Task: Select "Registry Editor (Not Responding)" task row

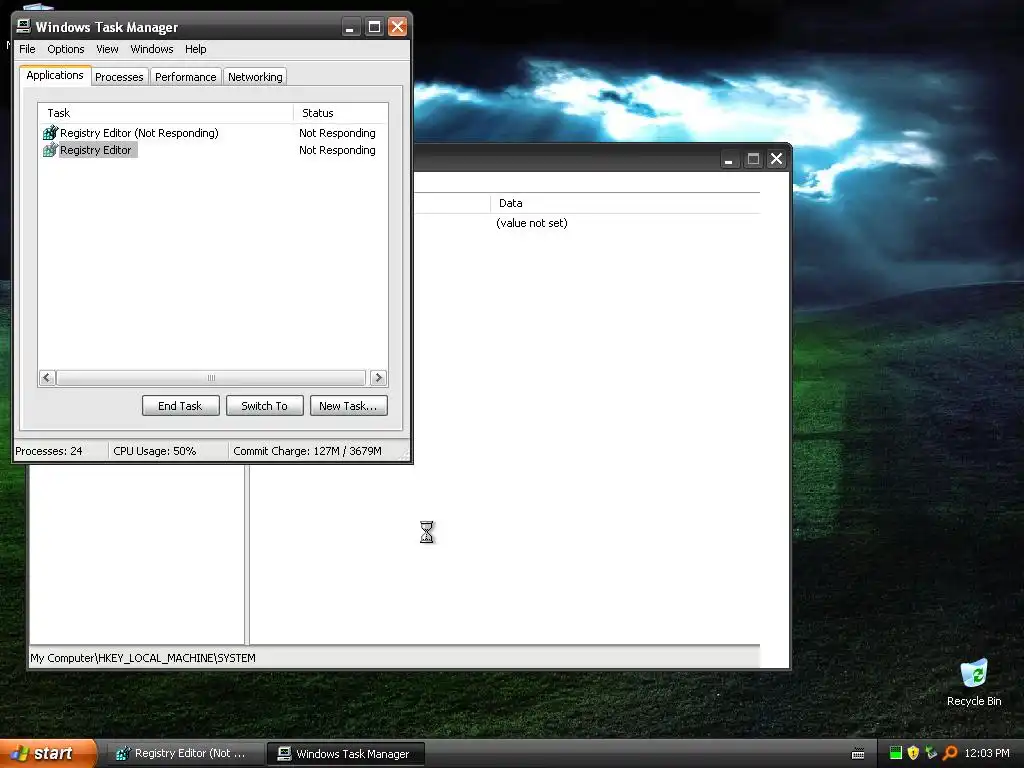Action: (x=212, y=133)
